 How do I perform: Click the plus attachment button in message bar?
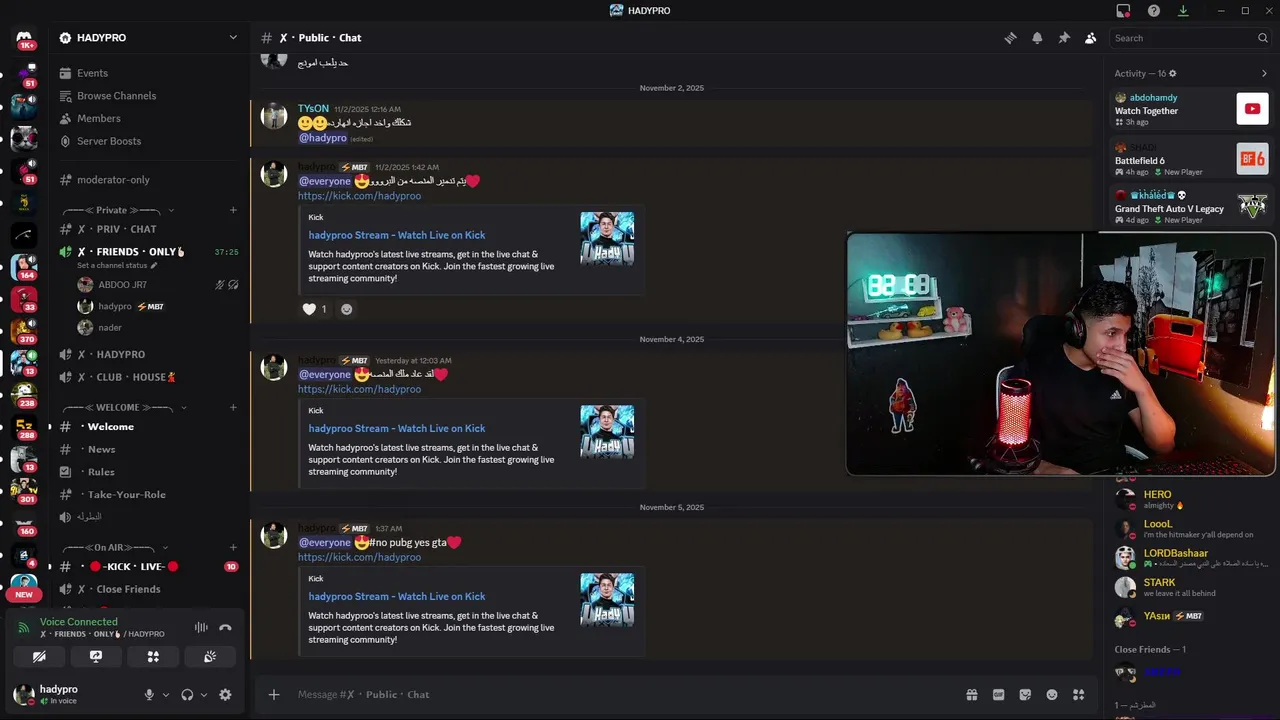273,694
